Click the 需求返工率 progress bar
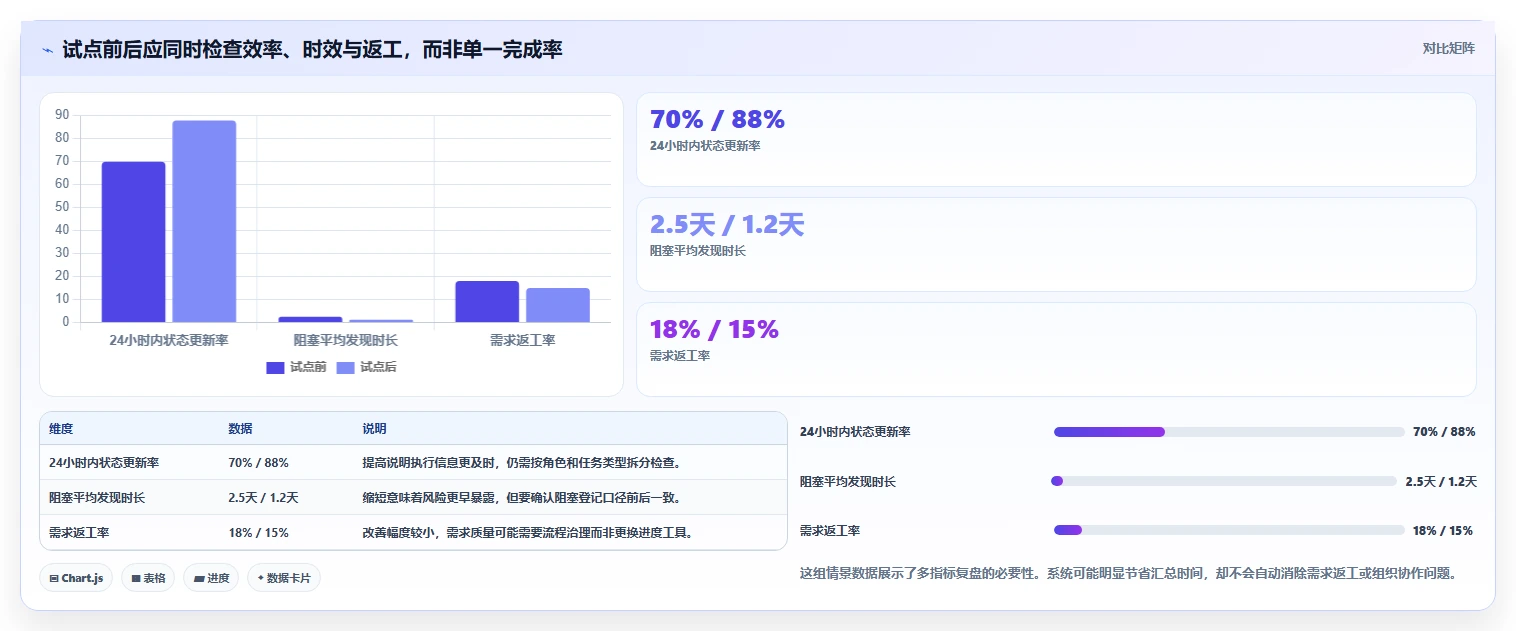Image resolution: width=1516 pixels, height=631 pixels. (x=1229, y=530)
